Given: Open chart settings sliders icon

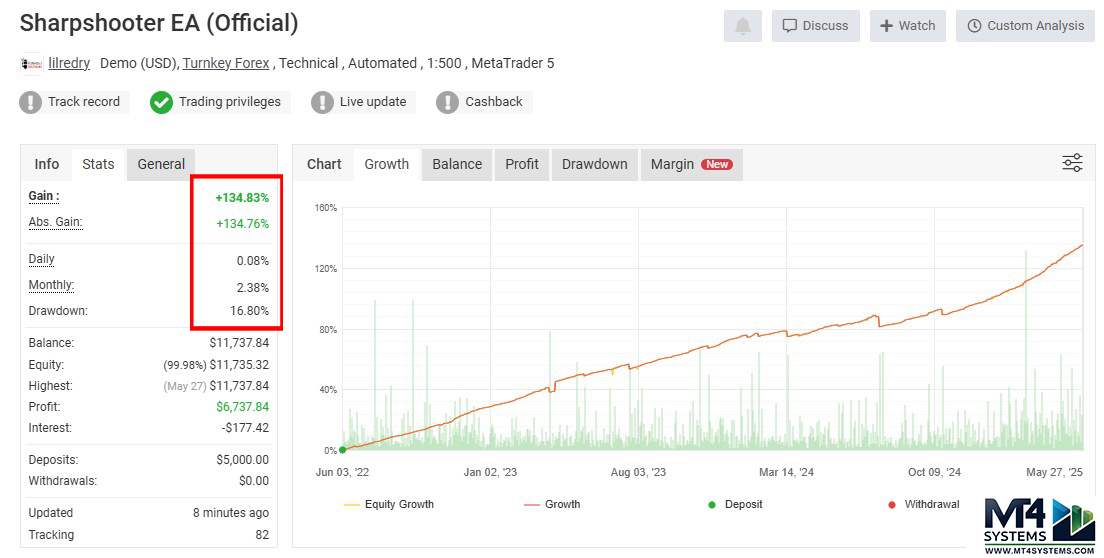Looking at the screenshot, I should pos(1072,163).
